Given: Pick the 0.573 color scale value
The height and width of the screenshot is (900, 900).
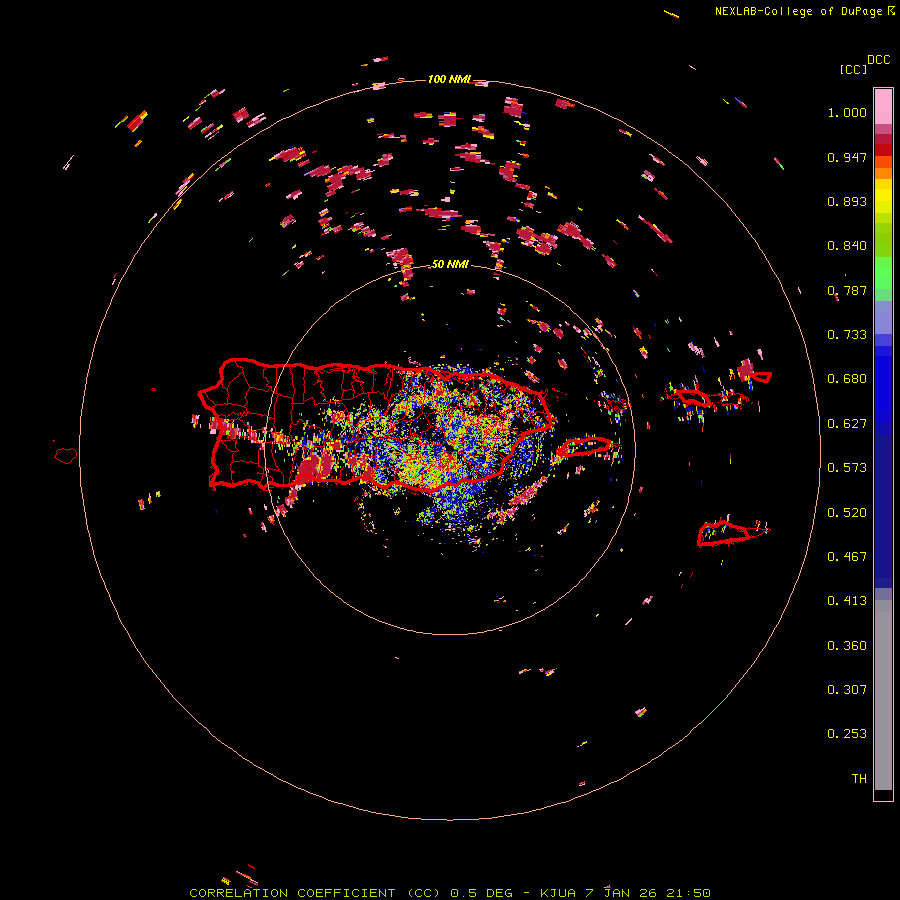Looking at the screenshot, I should (x=847, y=468).
